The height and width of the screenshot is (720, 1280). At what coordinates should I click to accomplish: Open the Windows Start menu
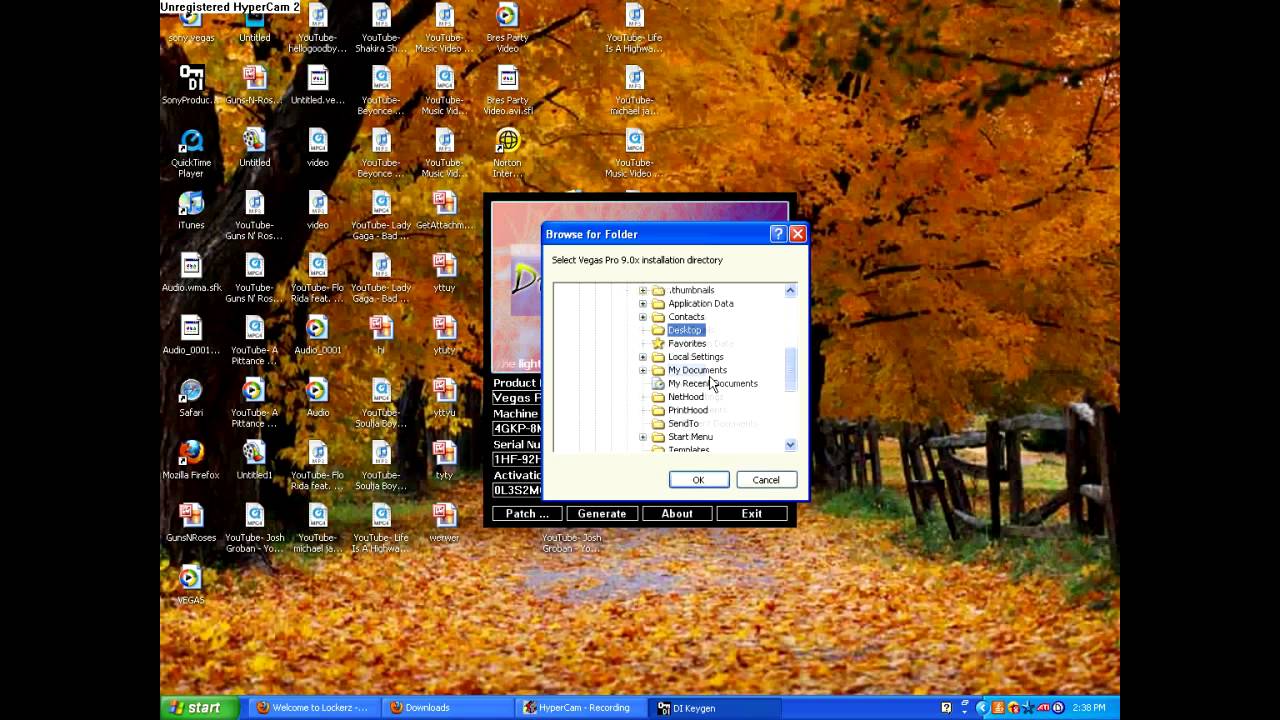point(200,707)
